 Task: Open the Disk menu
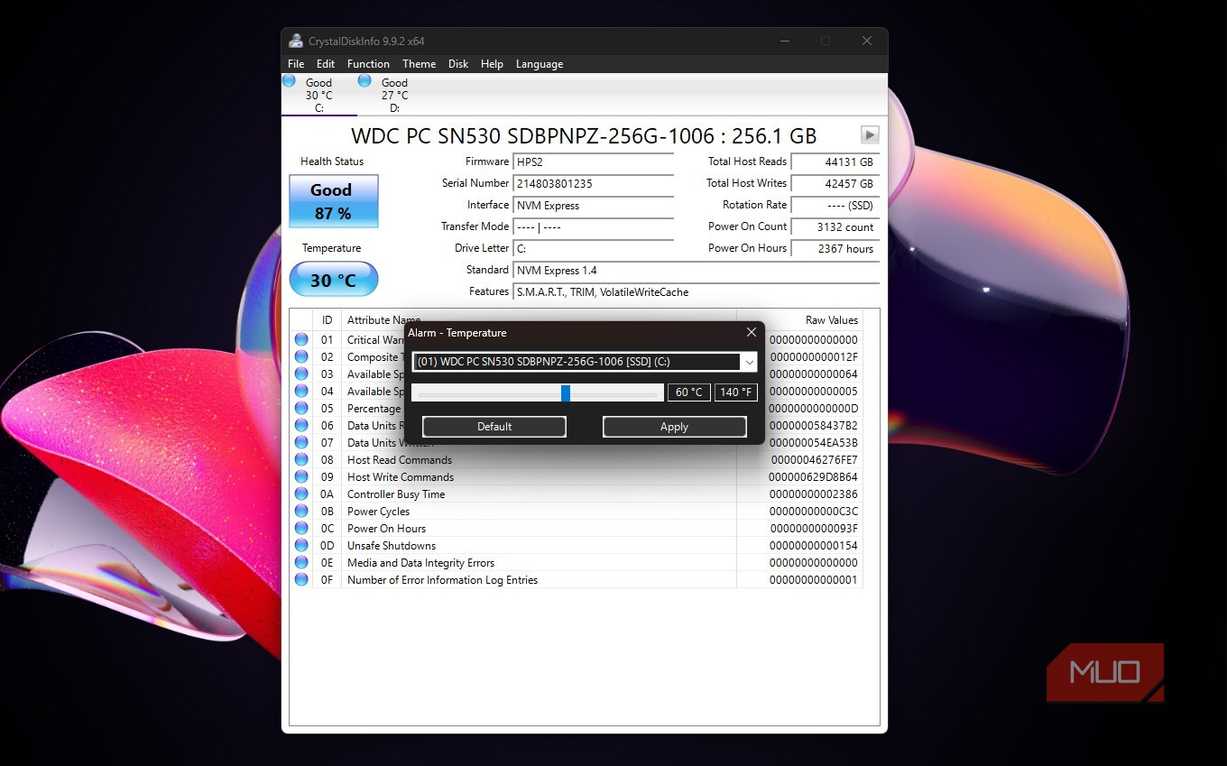tap(458, 64)
